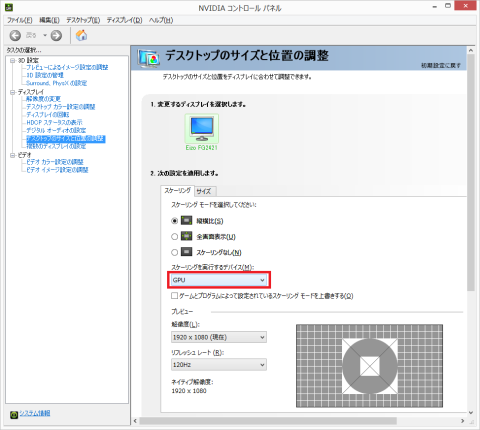Click the scaling preview test pattern image
The width and height of the screenshot is (480, 430).
click(x=369, y=366)
